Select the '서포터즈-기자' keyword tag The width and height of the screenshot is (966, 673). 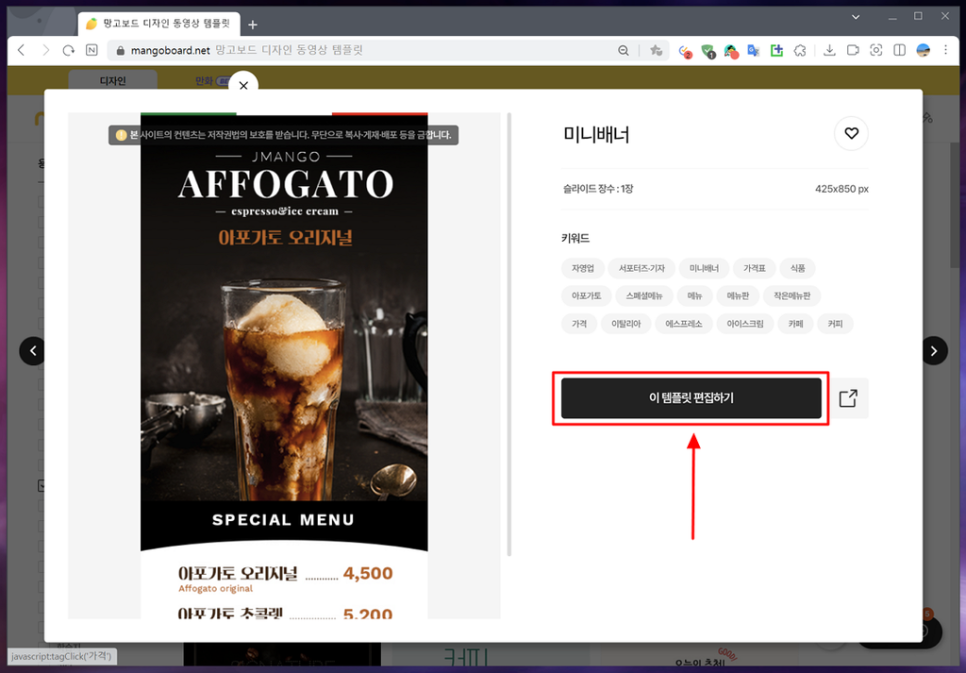(641, 268)
